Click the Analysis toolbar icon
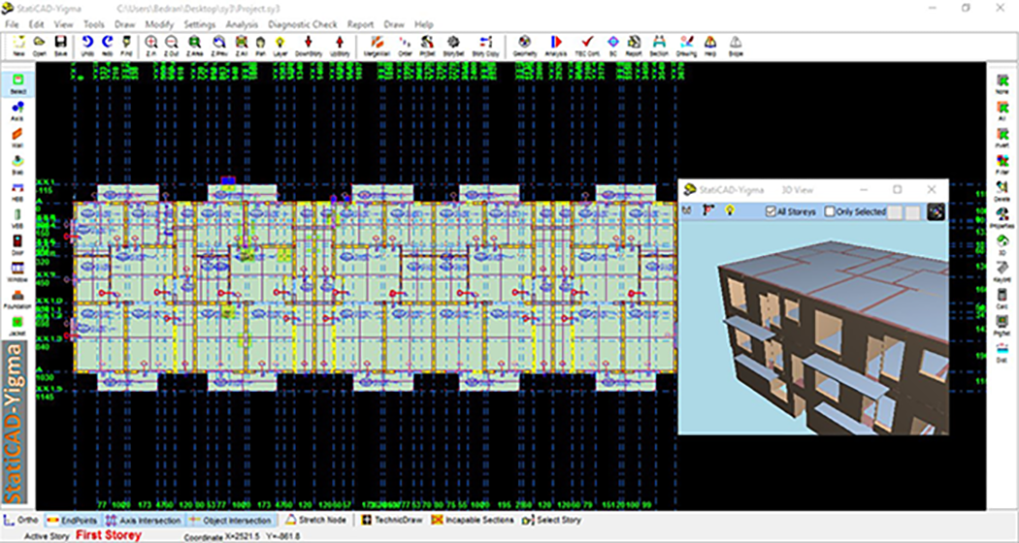Screen dimensions: 1019x543 (556, 44)
